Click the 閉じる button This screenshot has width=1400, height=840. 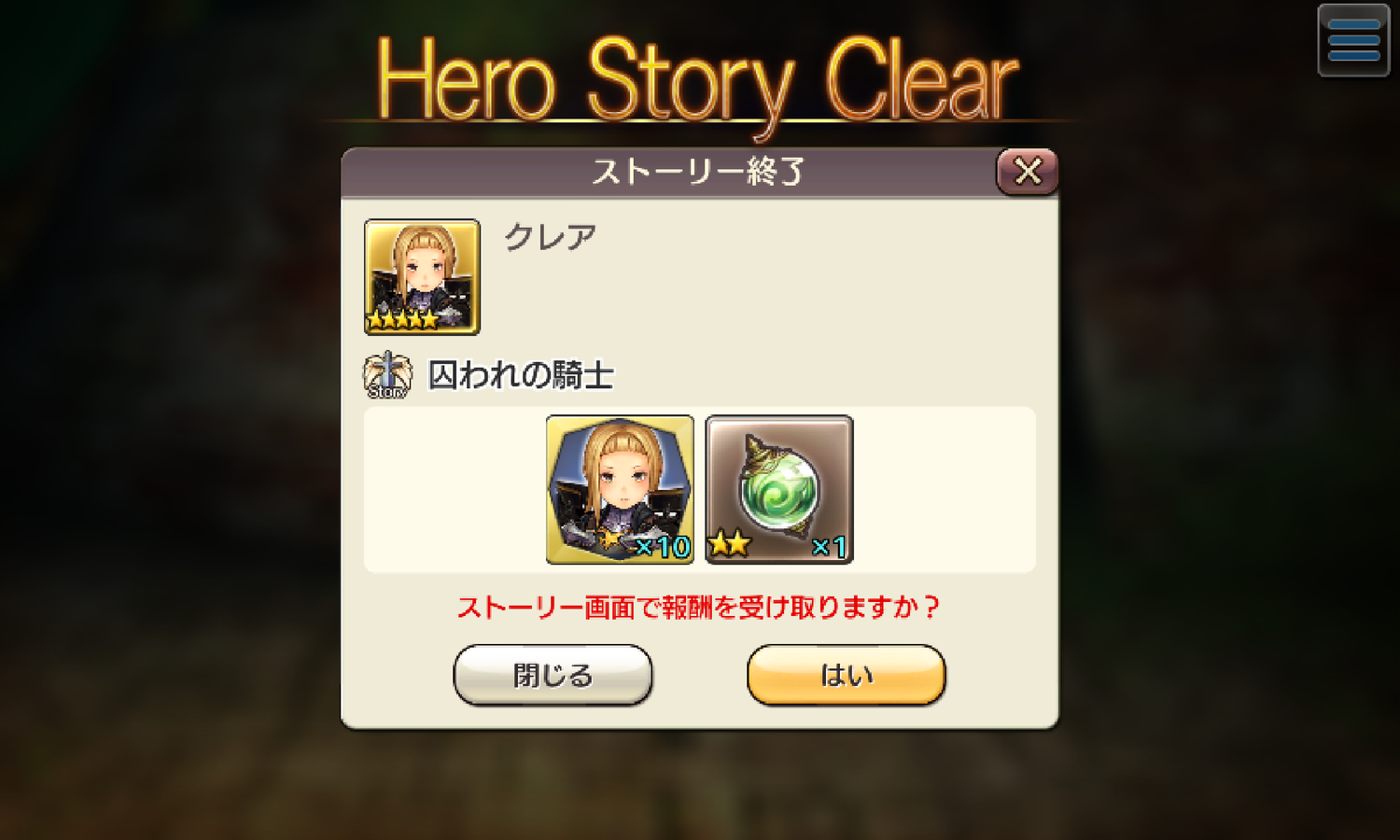click(553, 674)
